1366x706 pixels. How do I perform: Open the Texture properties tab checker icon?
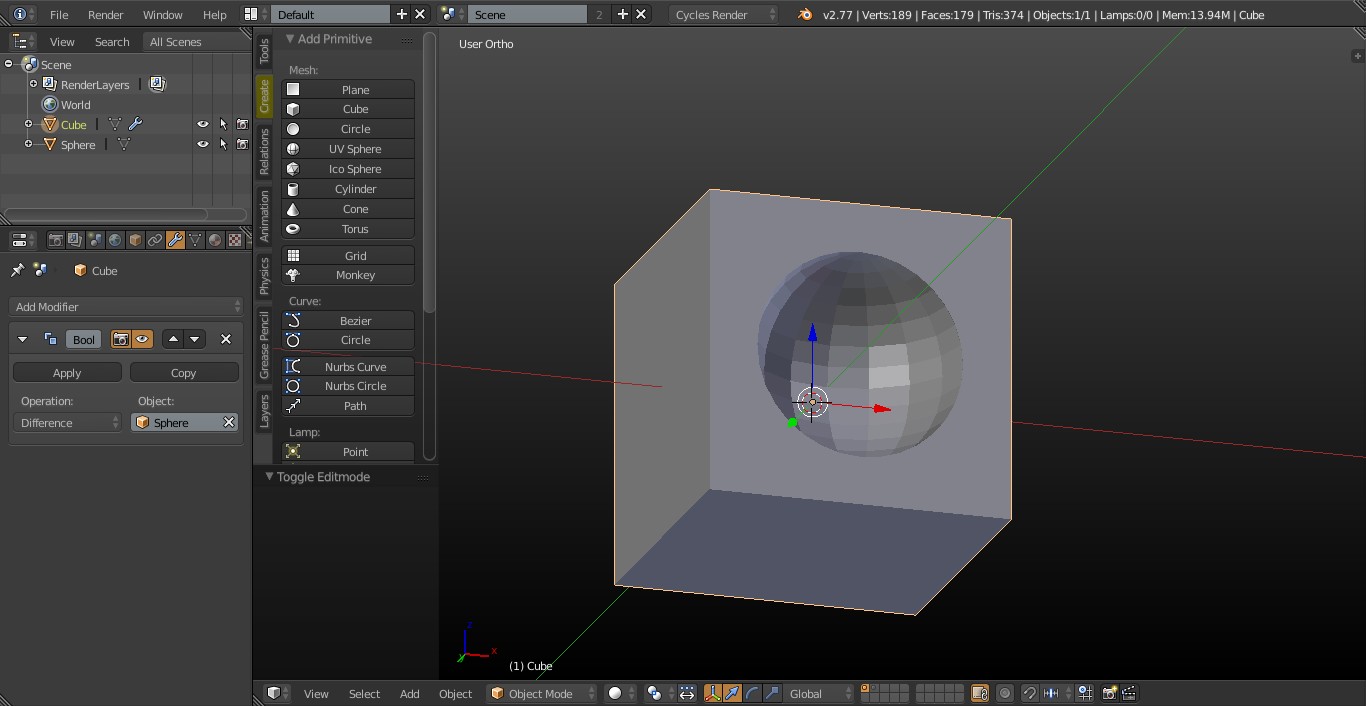pos(235,240)
